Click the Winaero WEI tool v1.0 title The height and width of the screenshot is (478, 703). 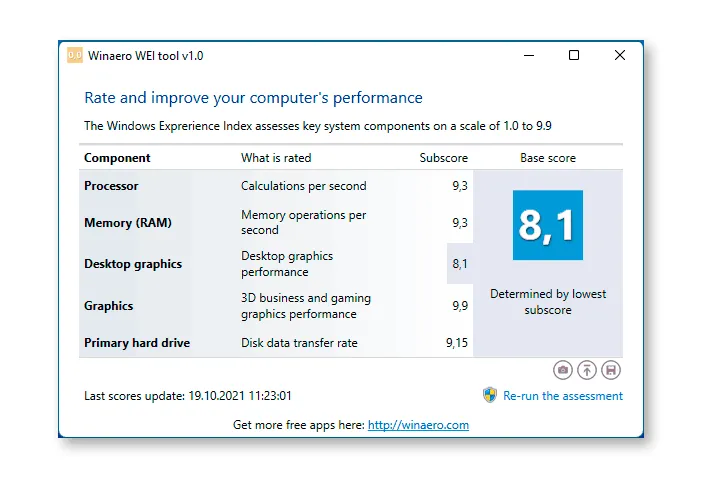[146, 56]
